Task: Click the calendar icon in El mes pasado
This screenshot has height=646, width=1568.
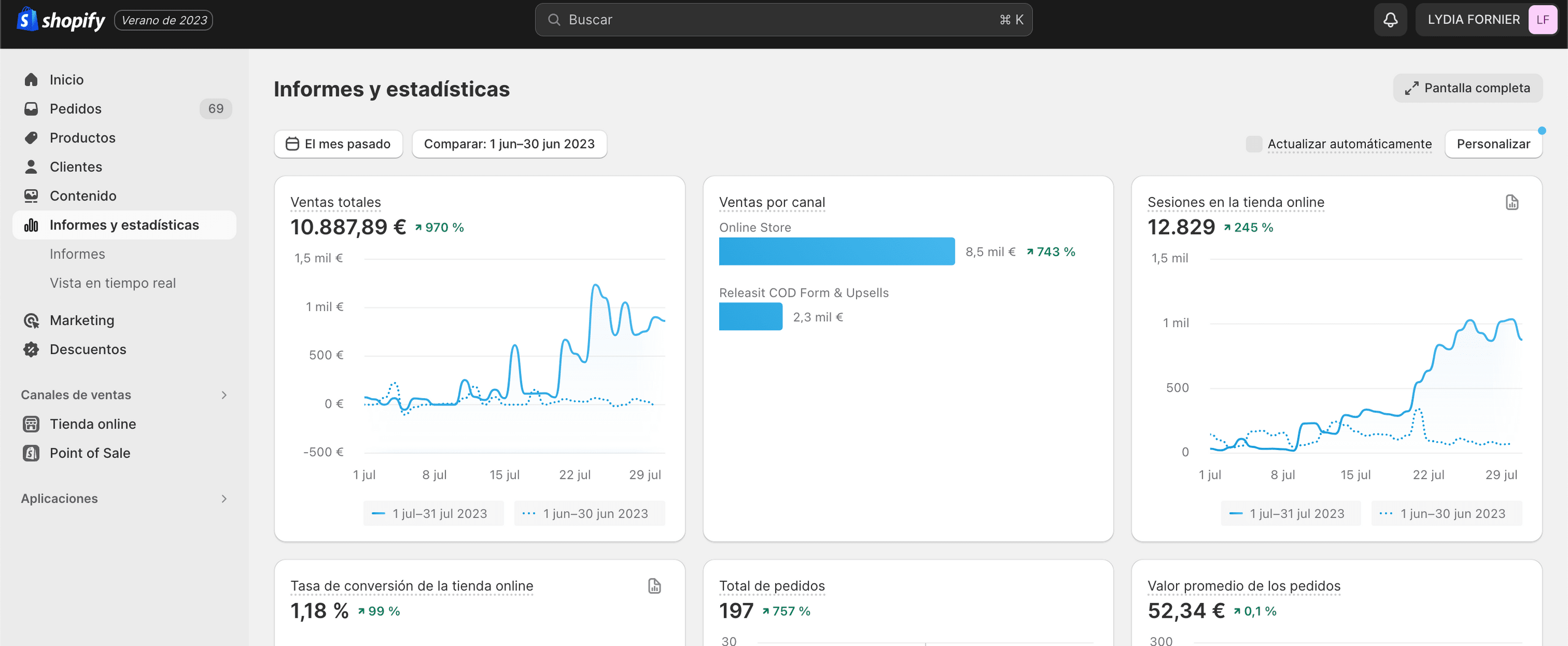Action: click(x=292, y=144)
